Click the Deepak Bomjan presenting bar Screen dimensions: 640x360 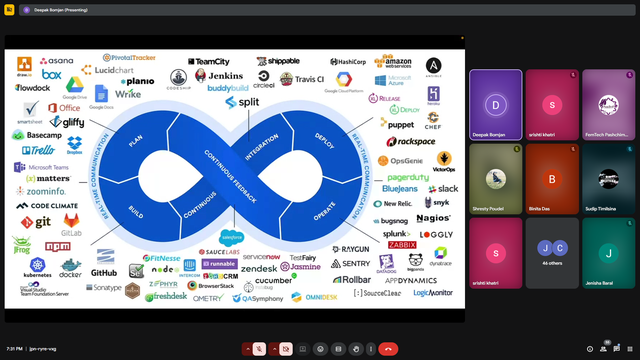click(x=327, y=10)
